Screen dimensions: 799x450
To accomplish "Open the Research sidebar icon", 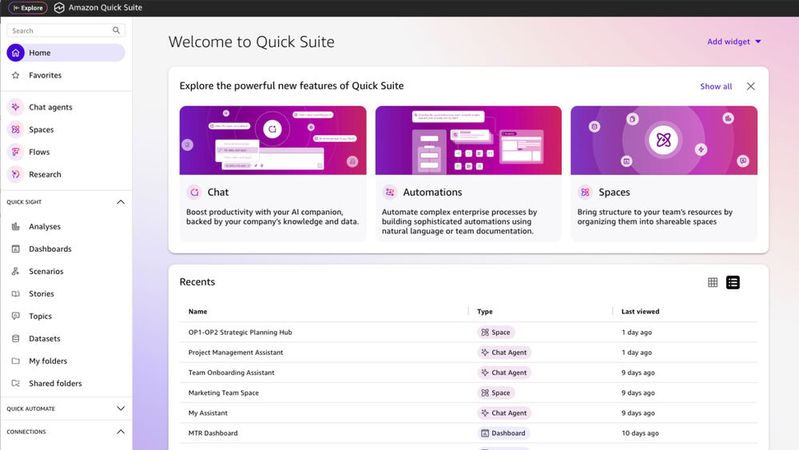I will click(x=15, y=174).
